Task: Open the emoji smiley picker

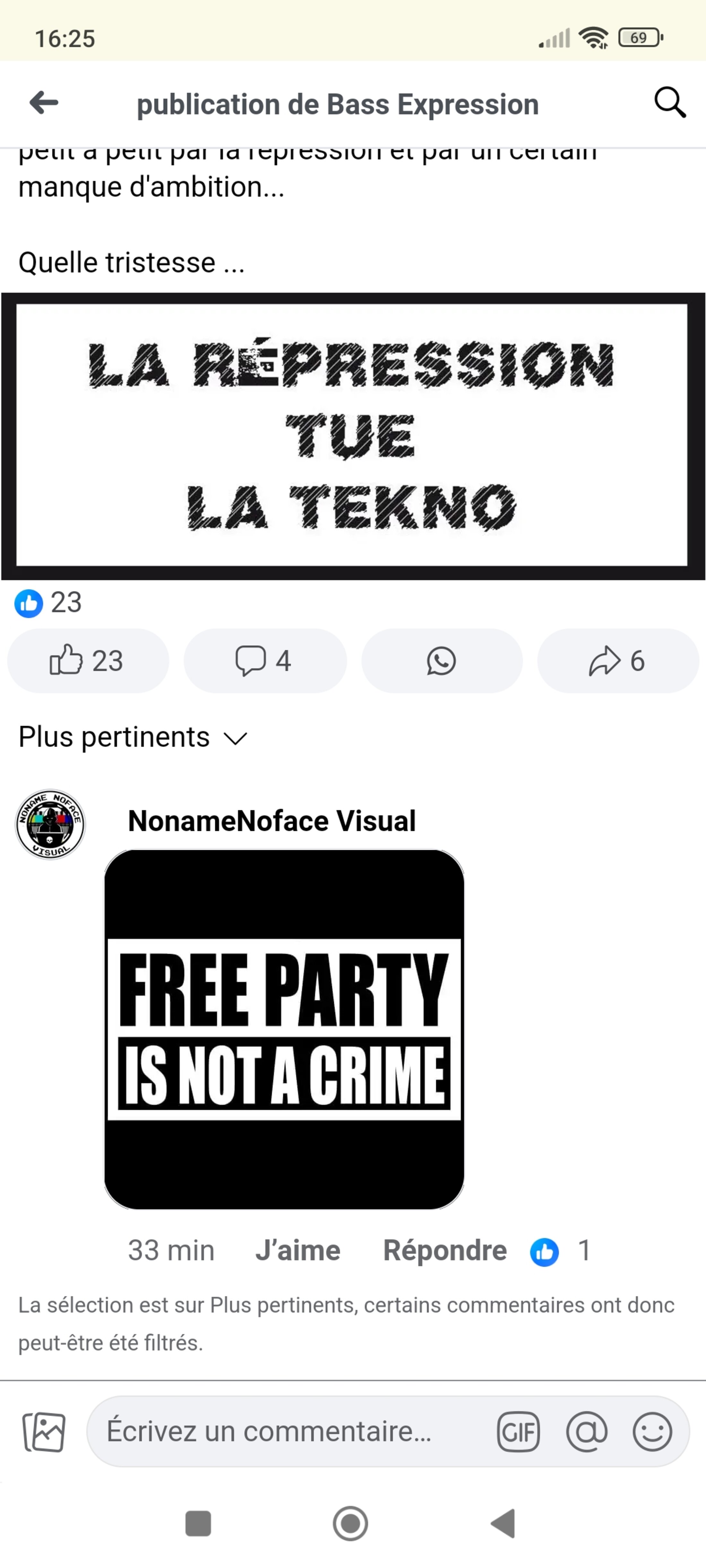Action: tap(652, 1432)
